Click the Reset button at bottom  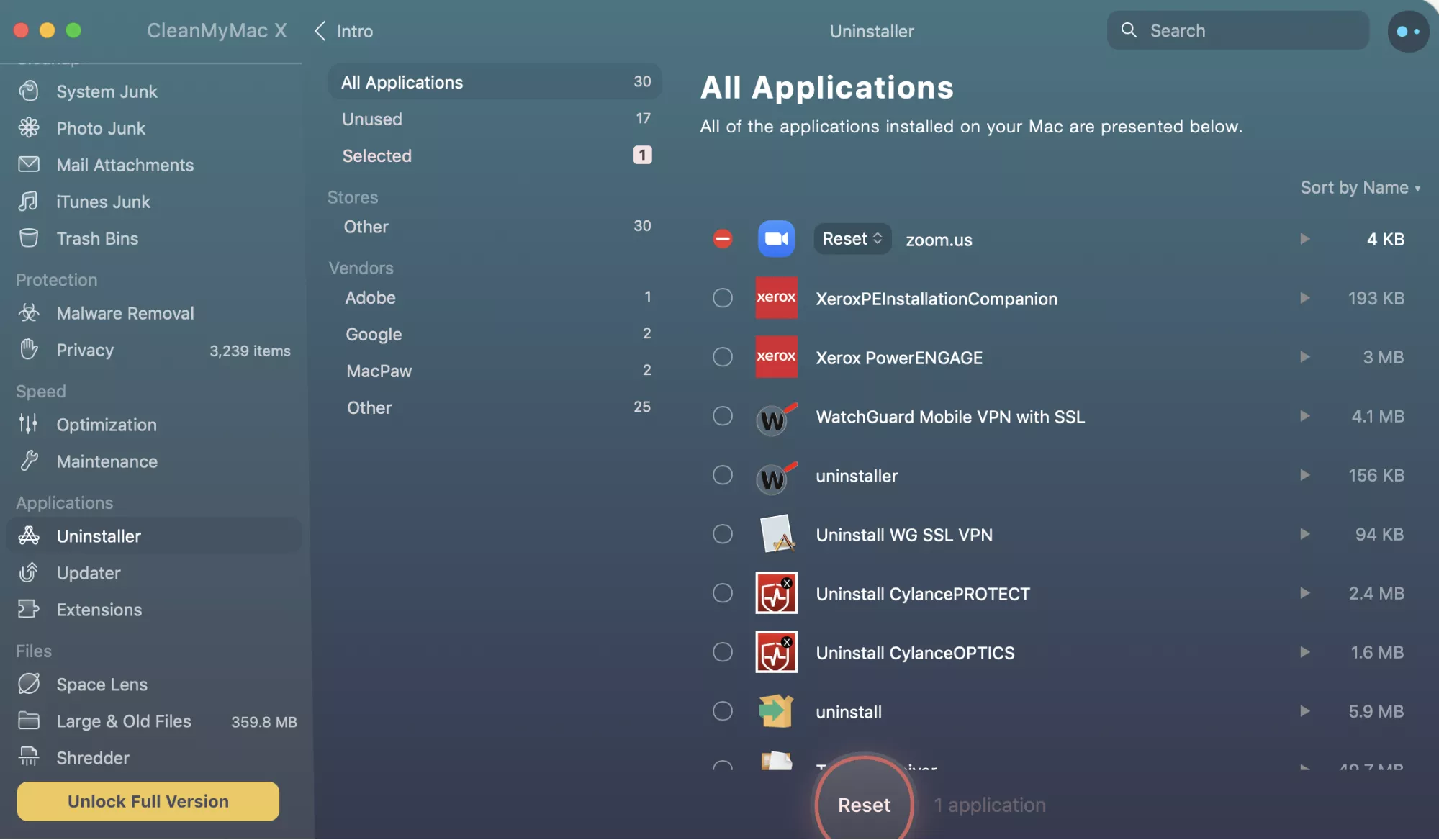click(862, 804)
